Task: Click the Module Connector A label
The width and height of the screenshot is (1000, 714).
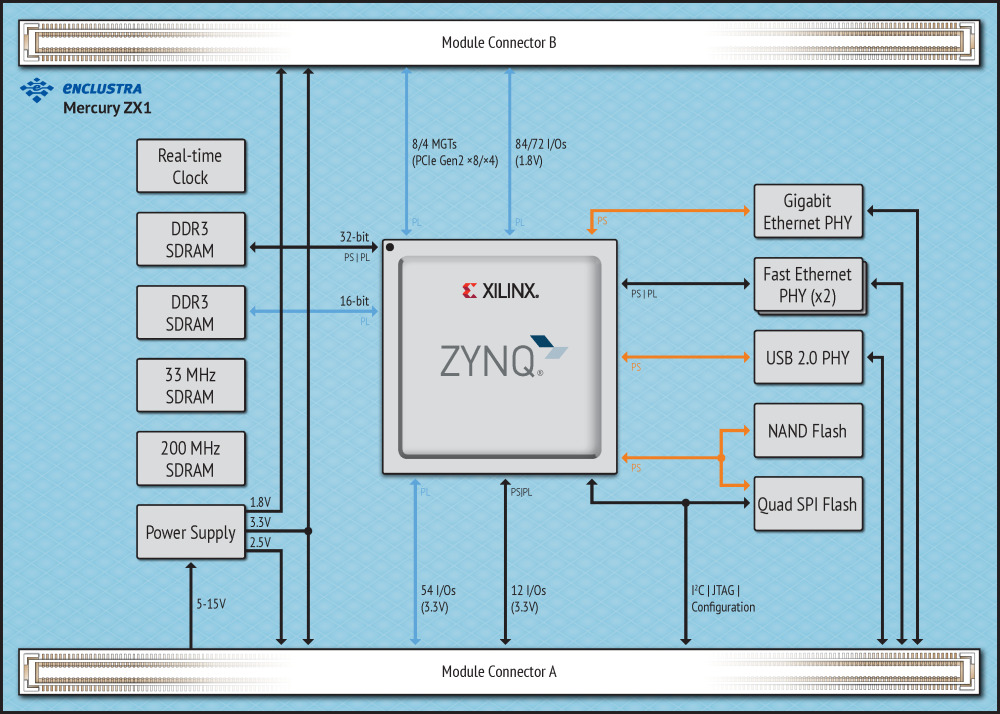Action: point(499,671)
